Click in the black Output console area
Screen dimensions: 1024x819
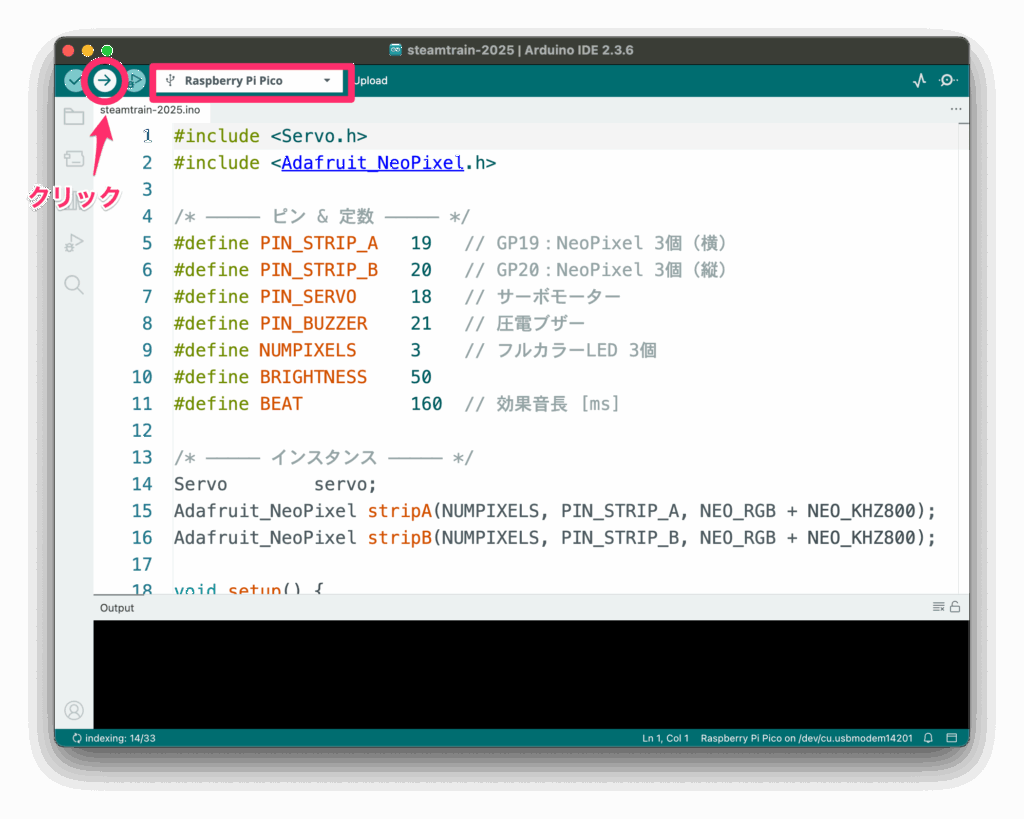(531, 674)
